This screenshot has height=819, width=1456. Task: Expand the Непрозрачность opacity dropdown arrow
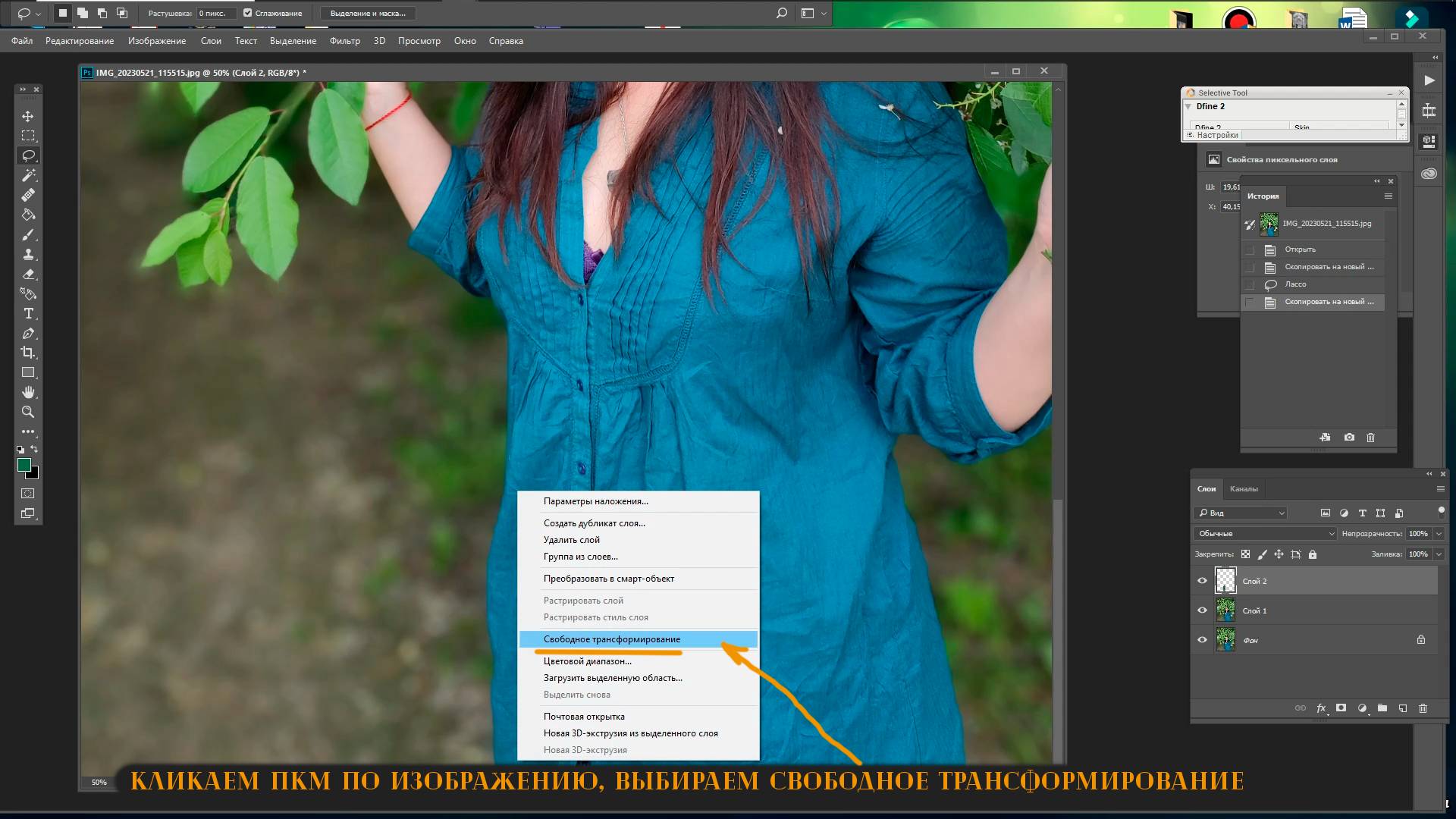pos(1439,534)
